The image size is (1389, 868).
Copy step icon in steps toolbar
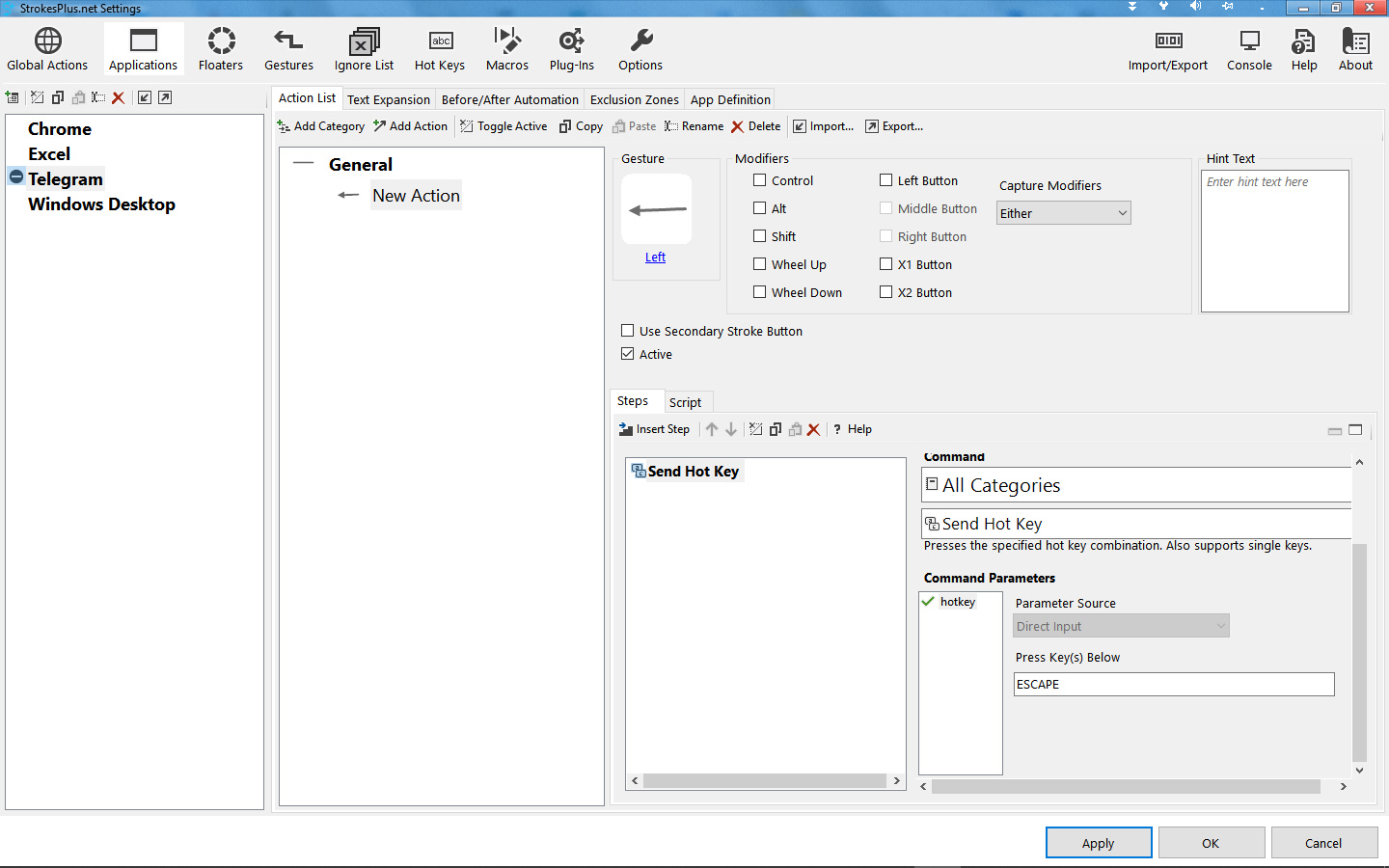click(776, 429)
